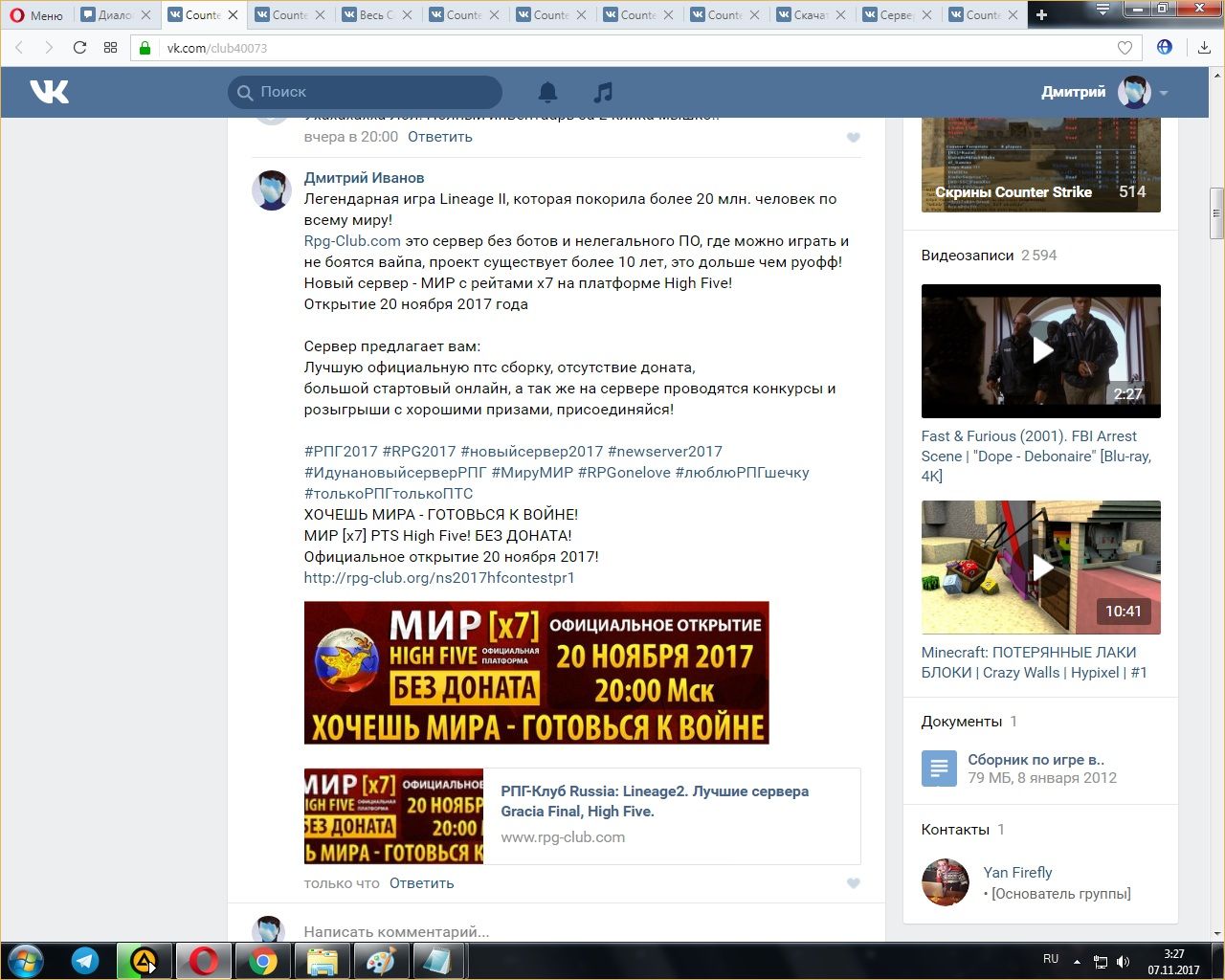Image resolution: width=1225 pixels, height=980 pixels.
Task: Open the #newserver2017 hashtag
Action: click(x=665, y=452)
